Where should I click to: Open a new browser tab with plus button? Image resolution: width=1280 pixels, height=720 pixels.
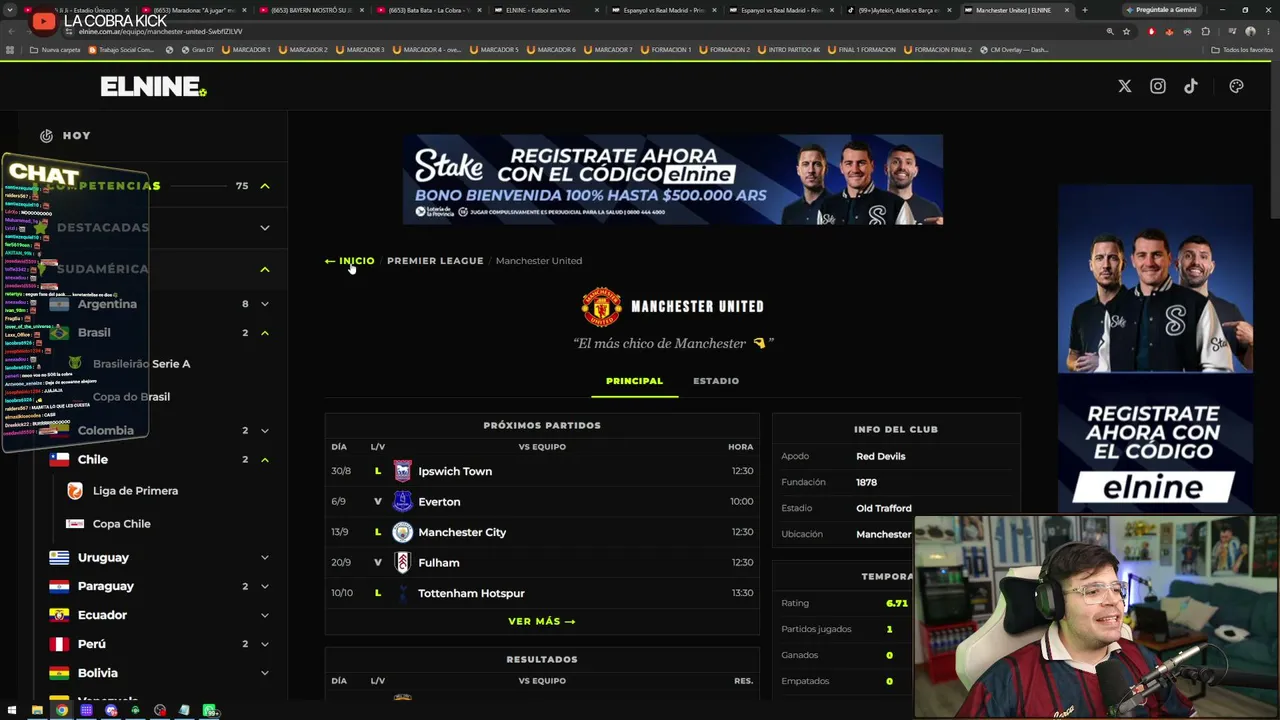(1085, 10)
